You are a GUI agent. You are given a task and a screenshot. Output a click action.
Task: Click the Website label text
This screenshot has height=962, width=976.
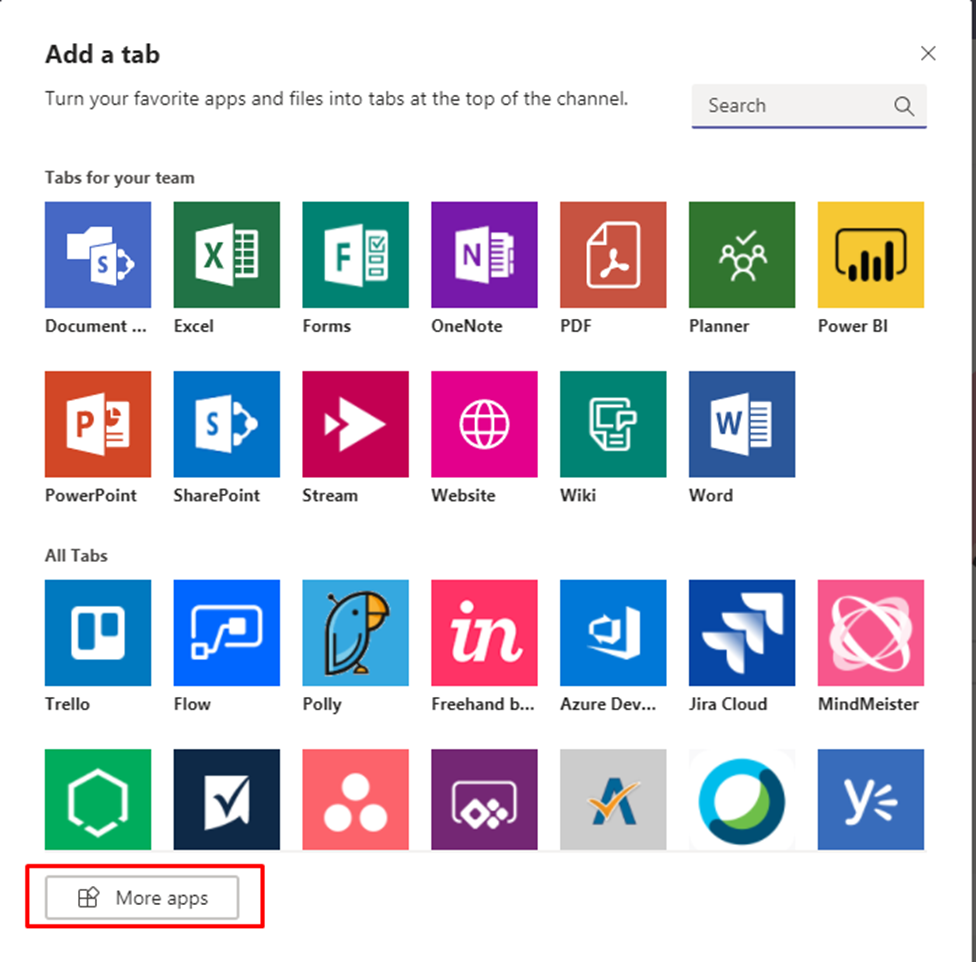[x=463, y=495]
